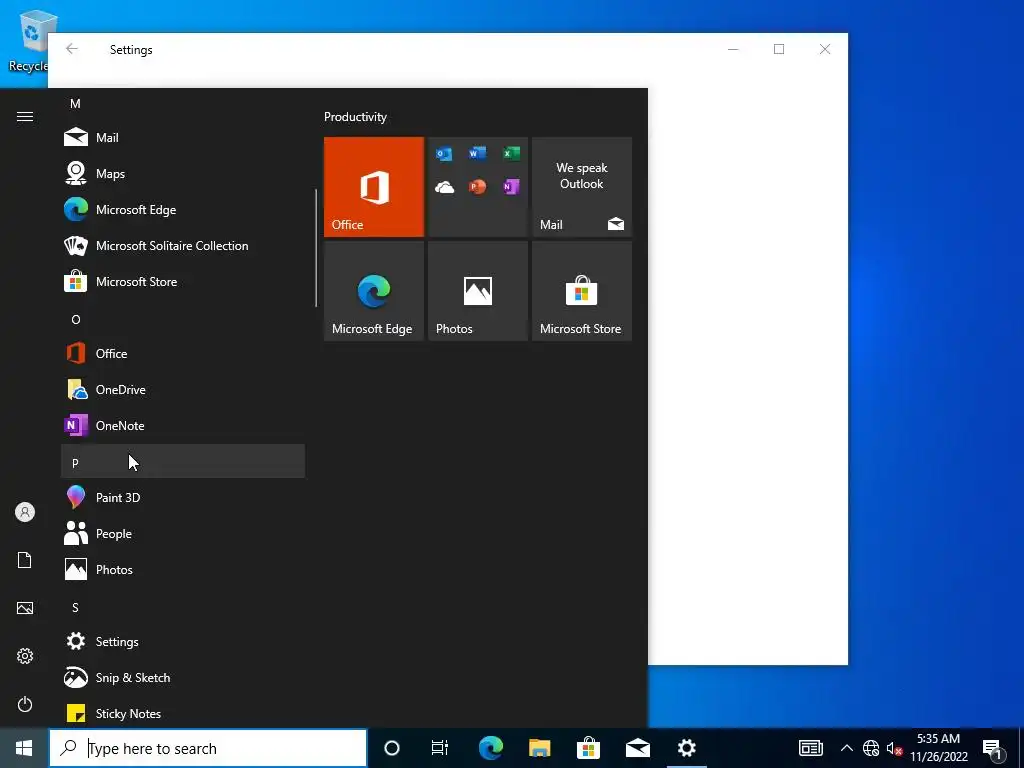
Task: Open Word icon in Office tile folder
Action: point(477,153)
